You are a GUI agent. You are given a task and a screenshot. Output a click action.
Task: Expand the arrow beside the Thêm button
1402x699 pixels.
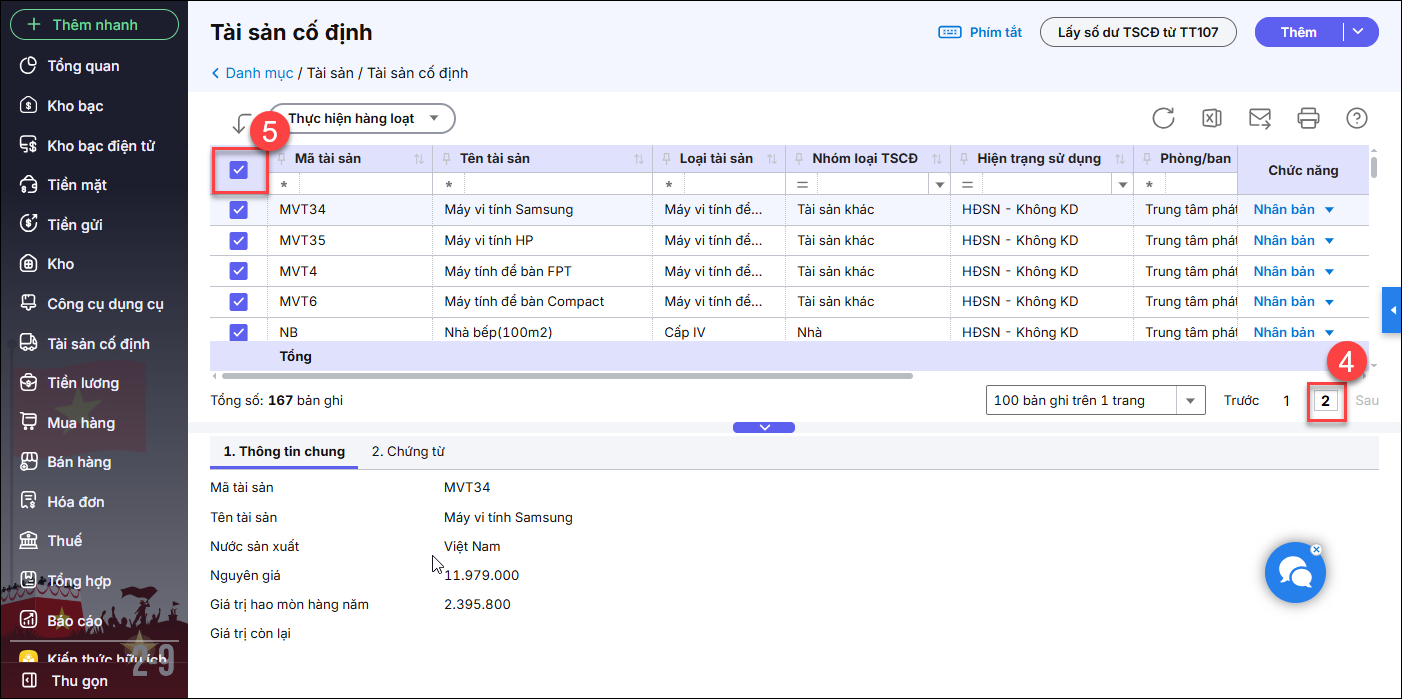pyautogui.click(x=1357, y=32)
